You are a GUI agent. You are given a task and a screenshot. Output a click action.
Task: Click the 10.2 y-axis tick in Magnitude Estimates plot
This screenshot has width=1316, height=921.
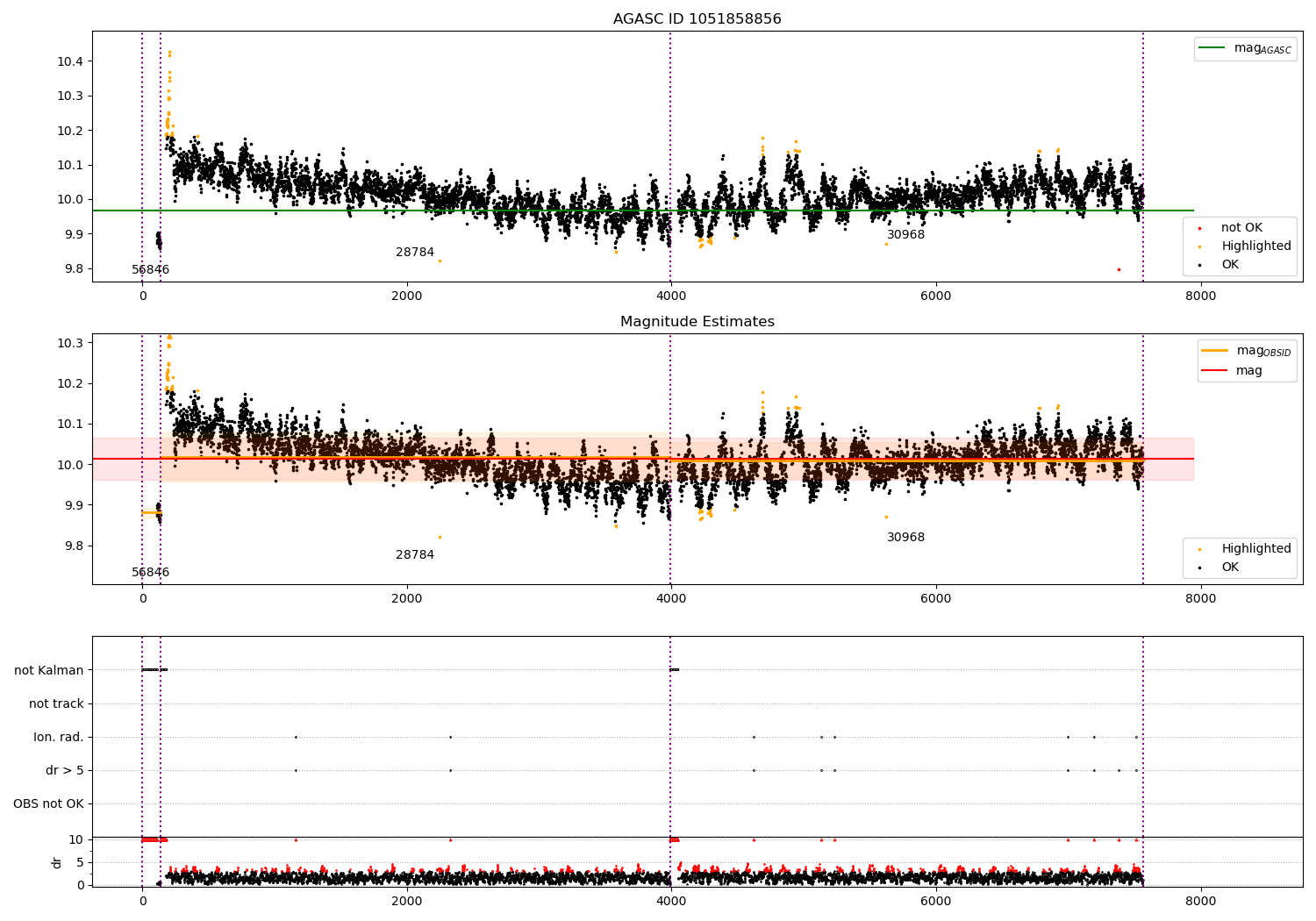70,384
